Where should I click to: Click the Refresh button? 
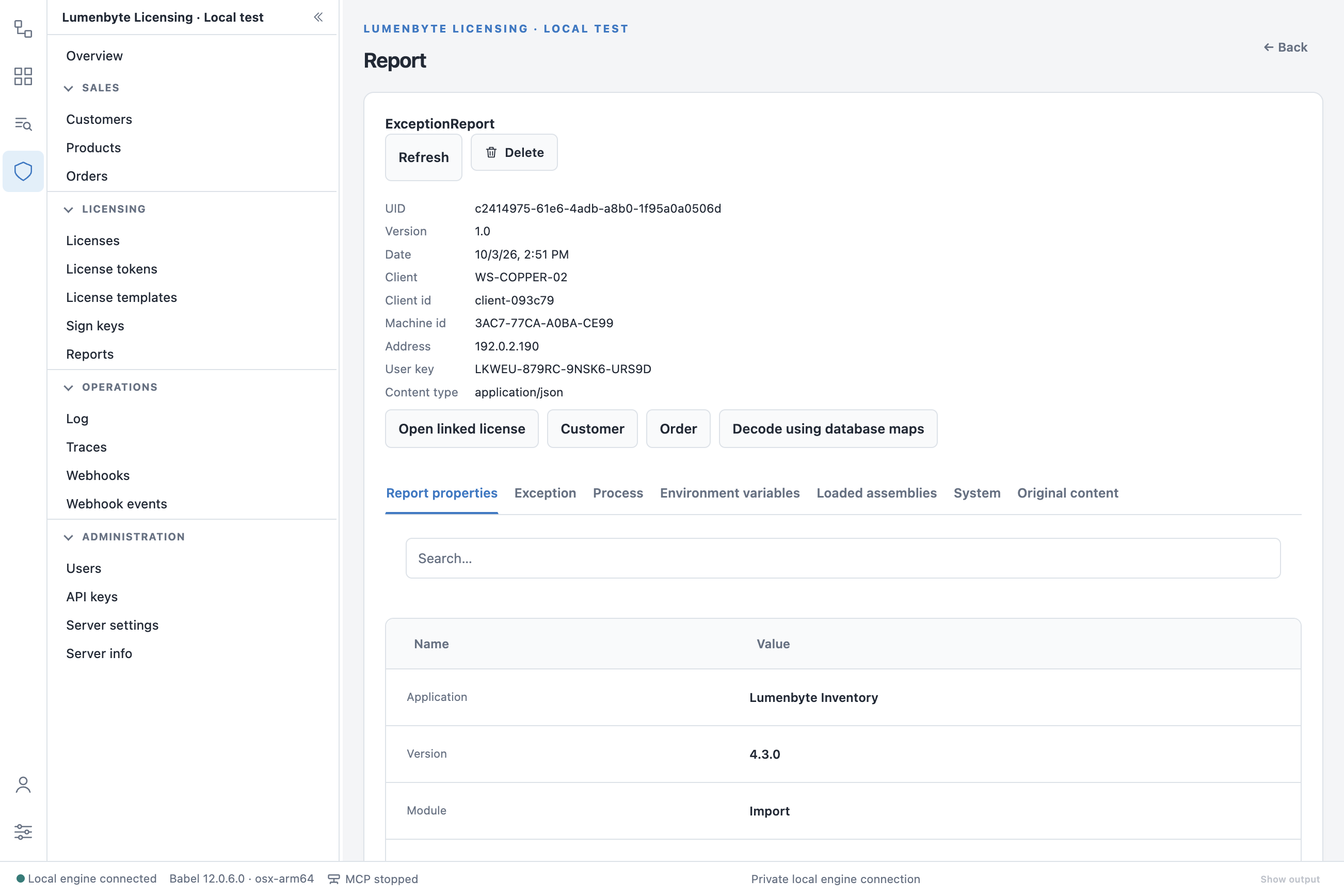423,157
